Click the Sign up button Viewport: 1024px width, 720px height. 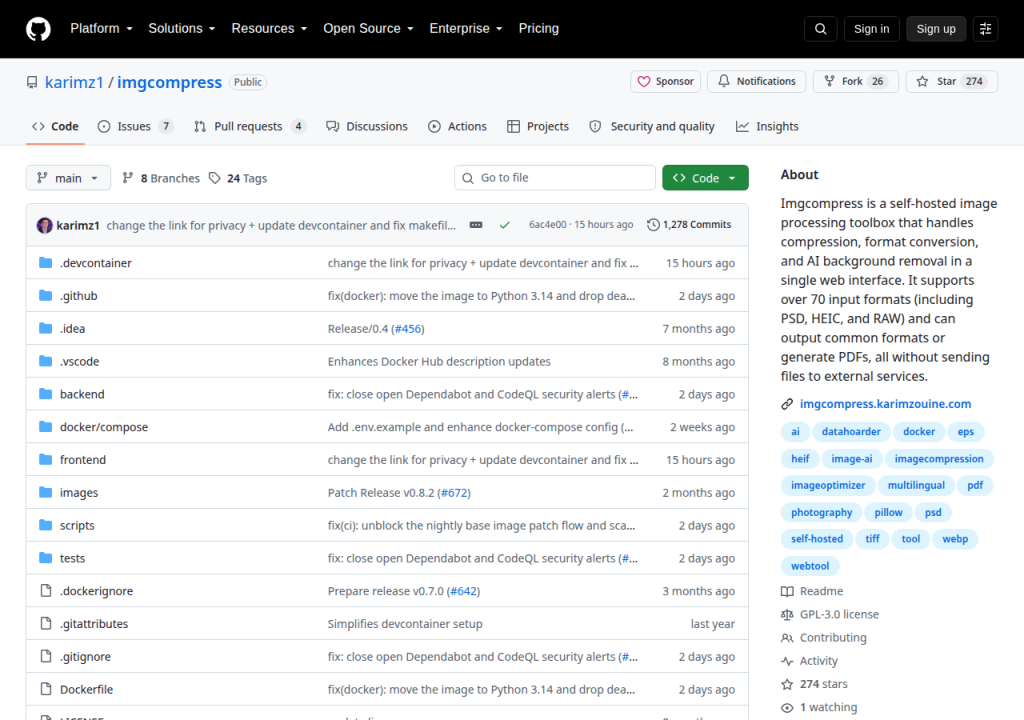[x=936, y=29]
